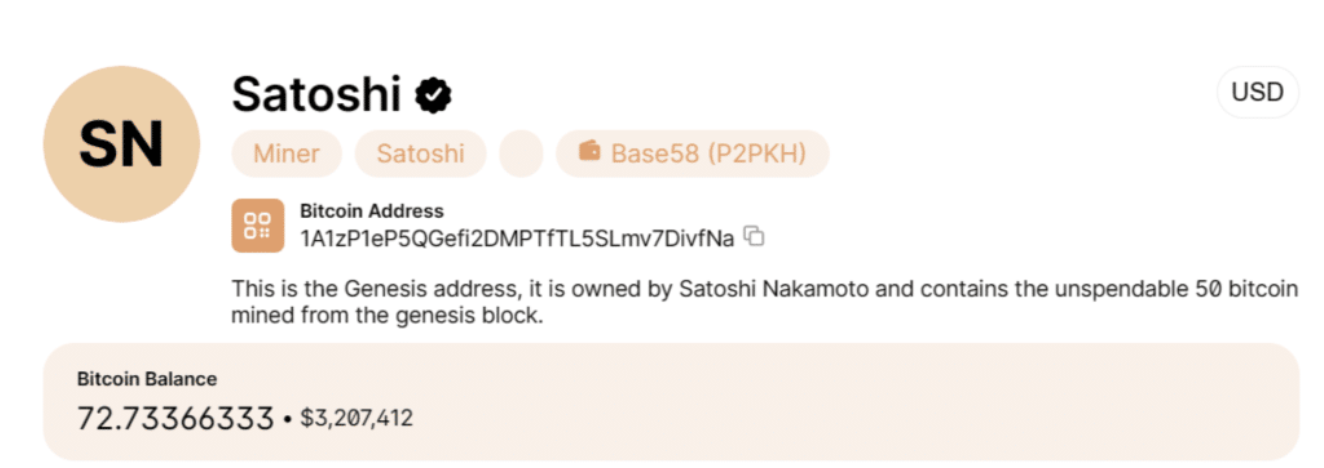Click the words Satoshi Nakamoto in the description
The height and width of the screenshot is (468, 1324).
click(762, 290)
